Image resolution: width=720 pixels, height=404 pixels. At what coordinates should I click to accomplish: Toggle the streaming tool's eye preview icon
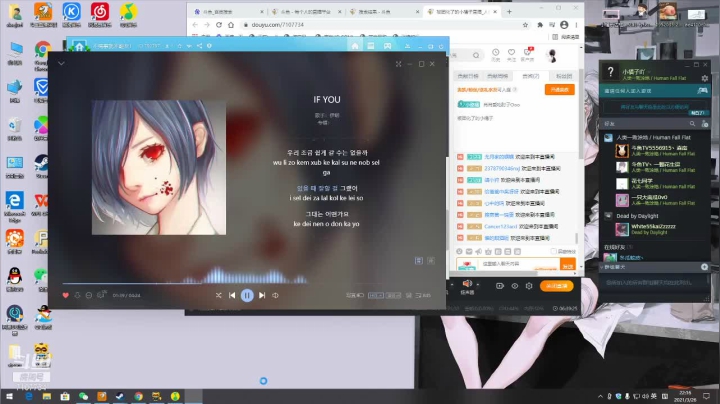coord(515,286)
